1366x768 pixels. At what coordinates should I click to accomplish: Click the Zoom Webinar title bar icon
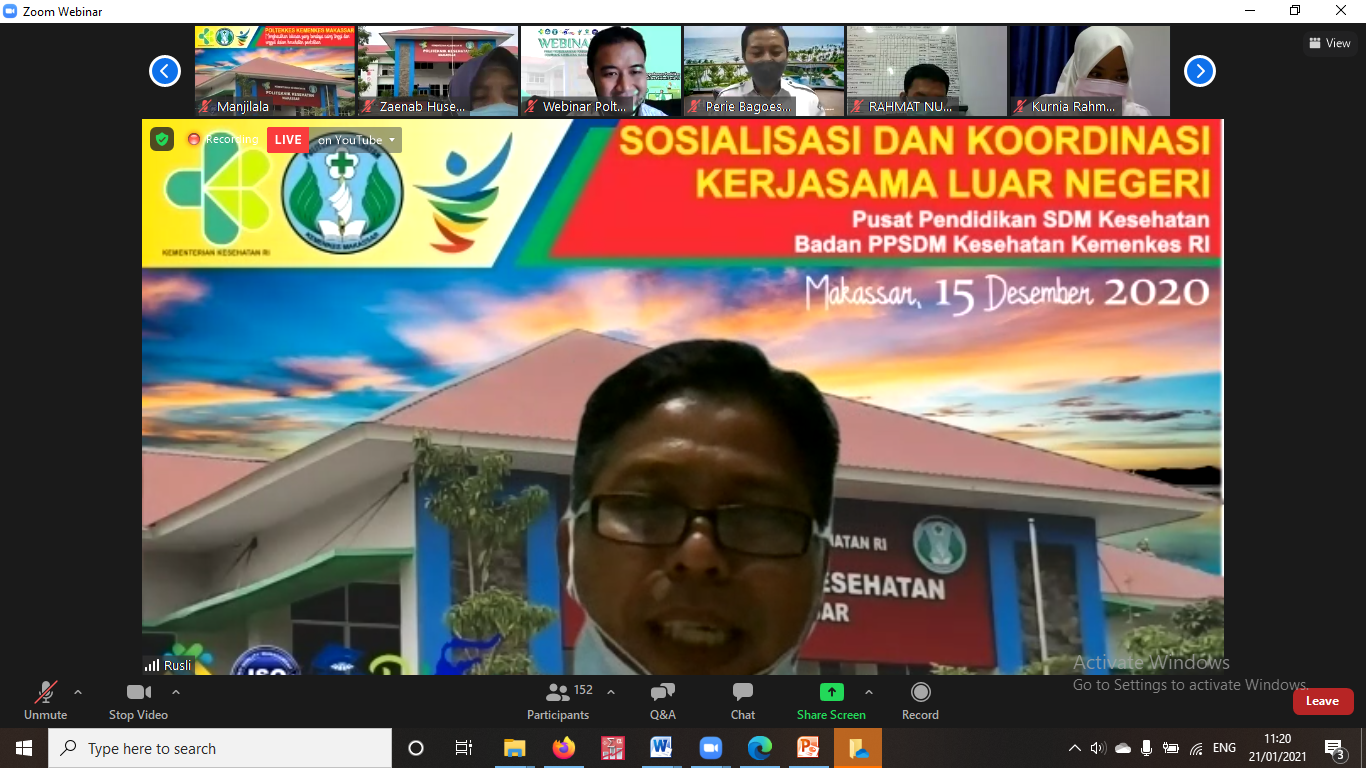[11, 11]
